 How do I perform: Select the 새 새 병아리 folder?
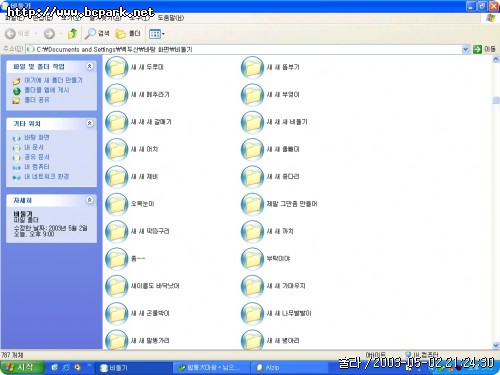(x=252, y=340)
